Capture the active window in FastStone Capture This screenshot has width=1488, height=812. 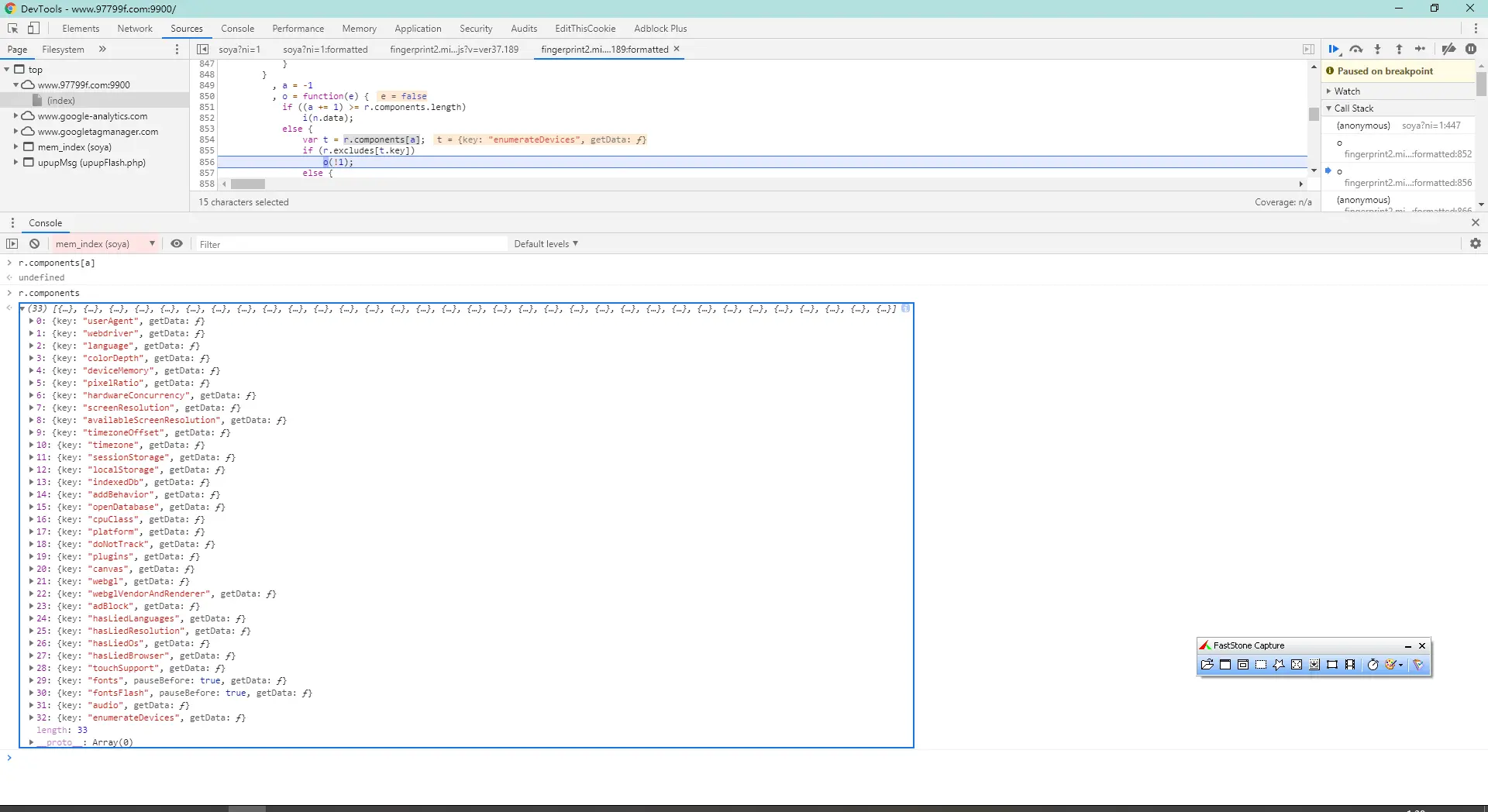tap(1225, 665)
